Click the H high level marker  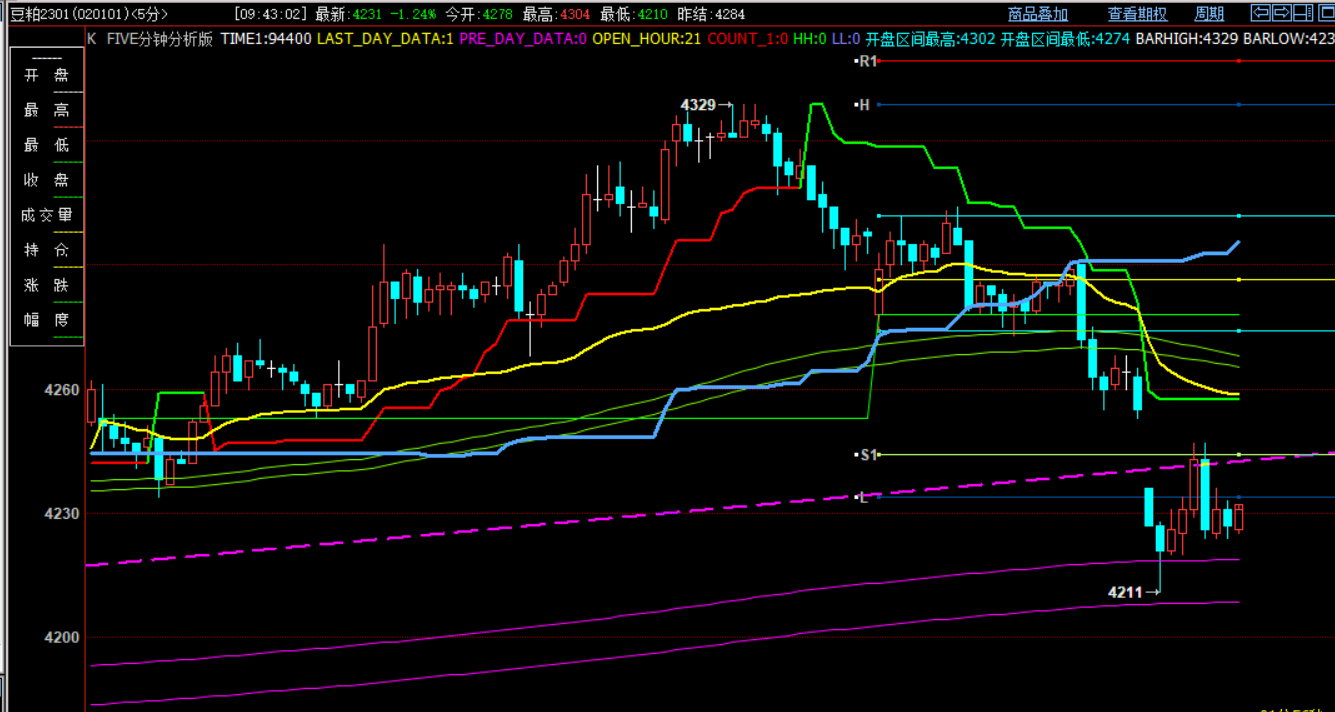pyautogui.click(x=864, y=104)
